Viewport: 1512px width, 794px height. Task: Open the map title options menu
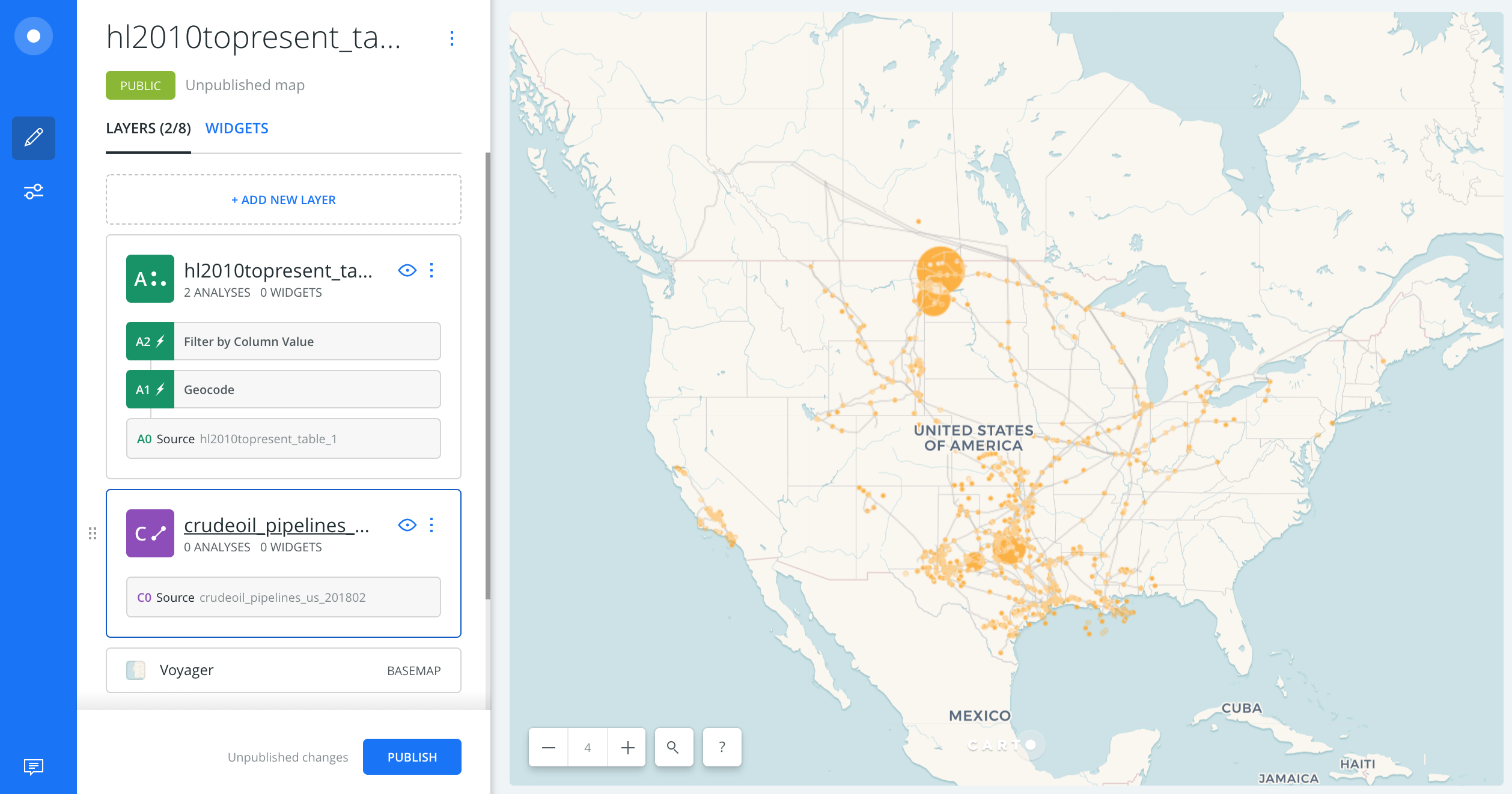(452, 38)
